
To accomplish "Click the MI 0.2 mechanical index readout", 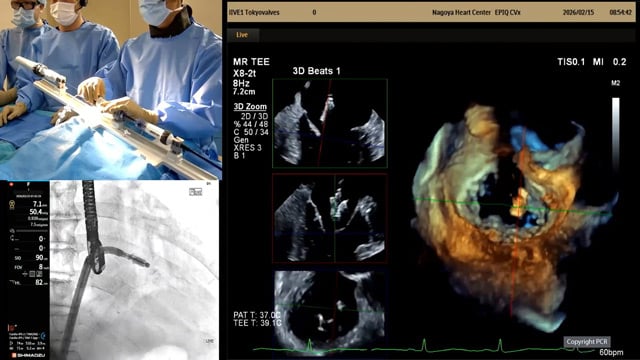I will (609, 62).
